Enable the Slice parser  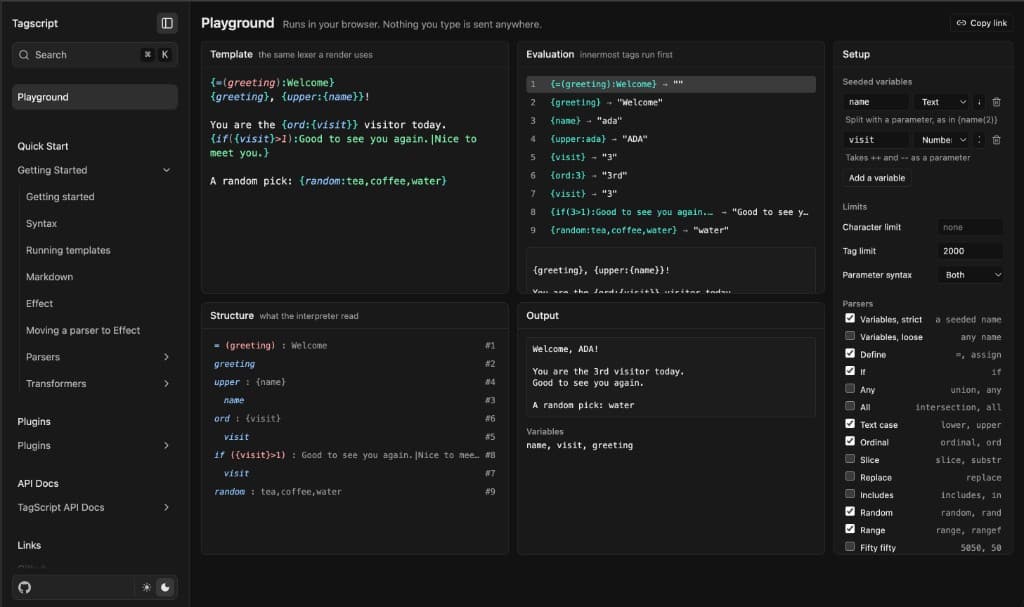[x=850, y=459]
